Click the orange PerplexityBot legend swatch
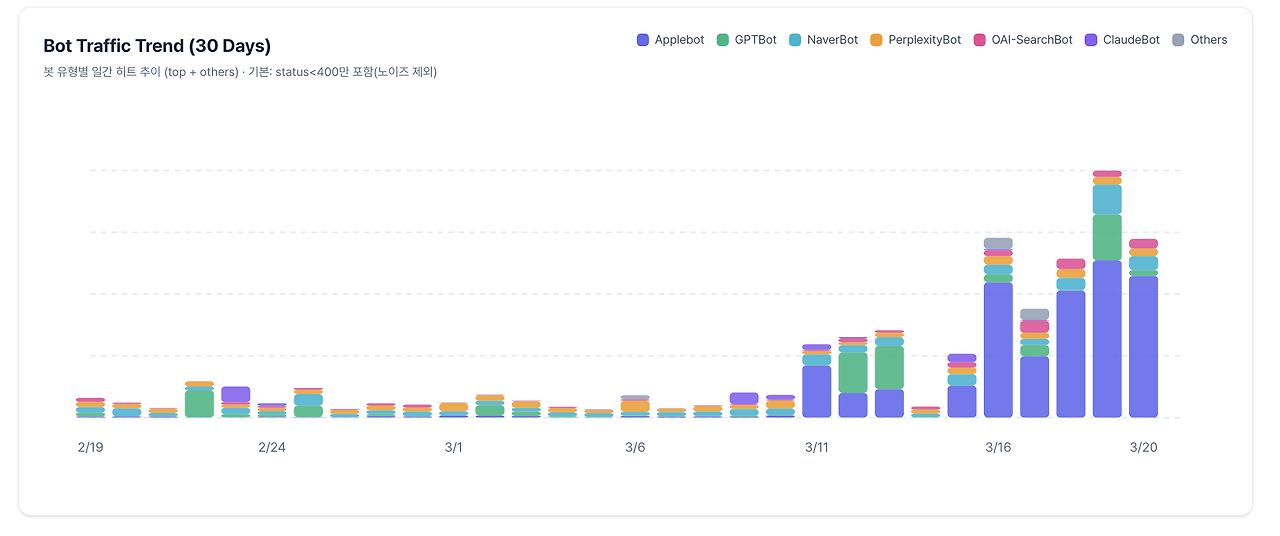Image resolution: width=1280 pixels, height=536 pixels. pos(876,40)
